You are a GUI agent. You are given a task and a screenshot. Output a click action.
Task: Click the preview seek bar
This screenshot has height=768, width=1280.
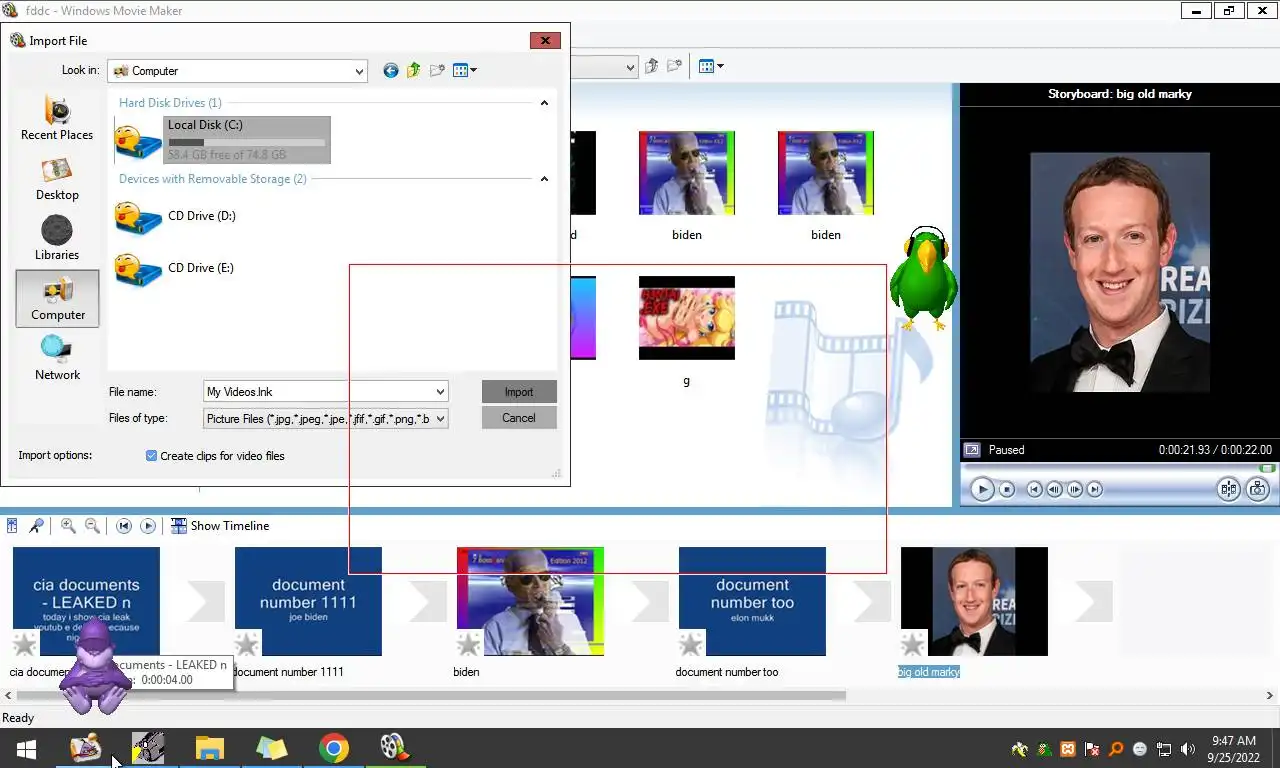tap(1118, 468)
